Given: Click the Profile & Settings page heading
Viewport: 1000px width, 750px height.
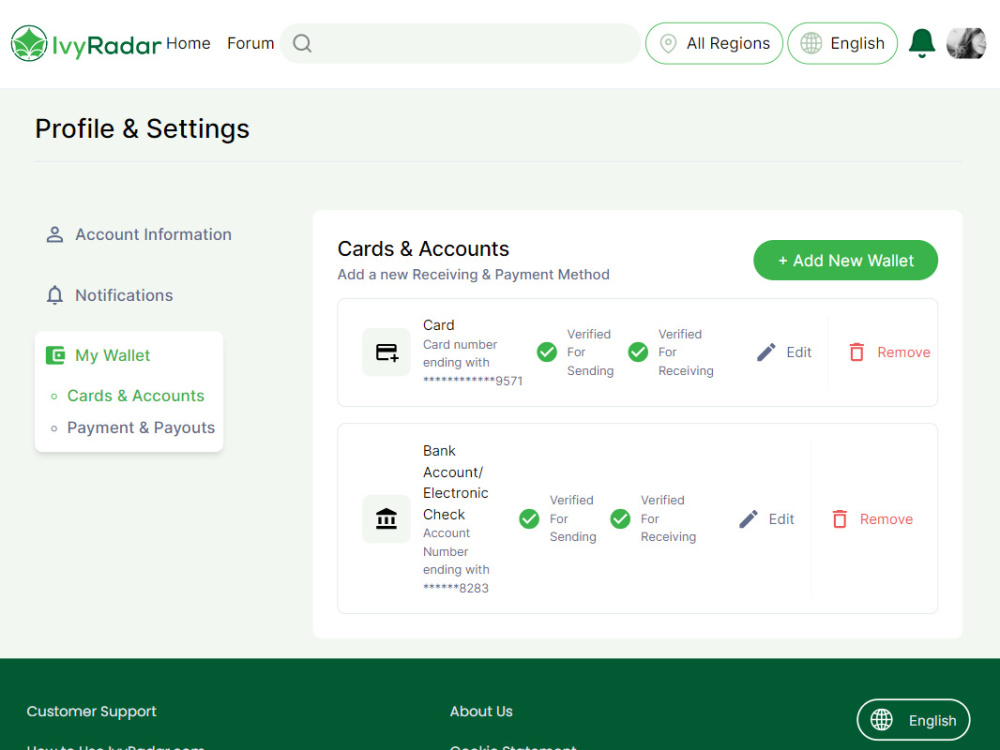Looking at the screenshot, I should (x=142, y=128).
